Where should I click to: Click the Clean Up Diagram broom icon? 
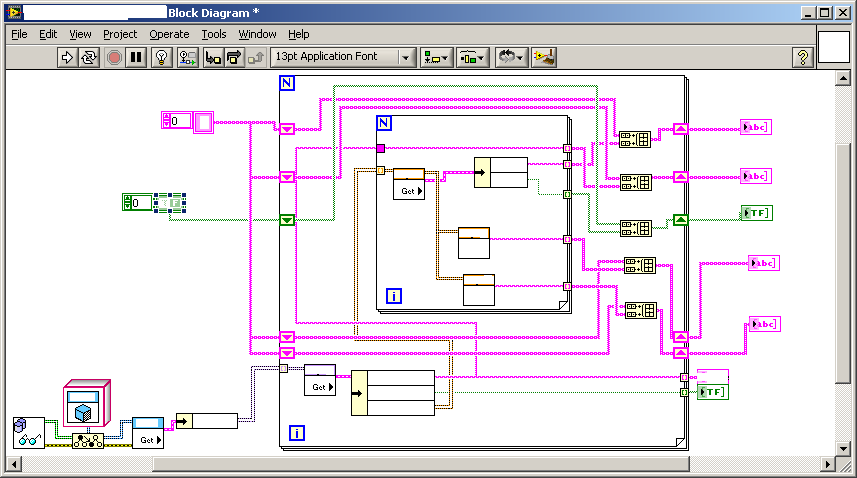click(x=544, y=57)
